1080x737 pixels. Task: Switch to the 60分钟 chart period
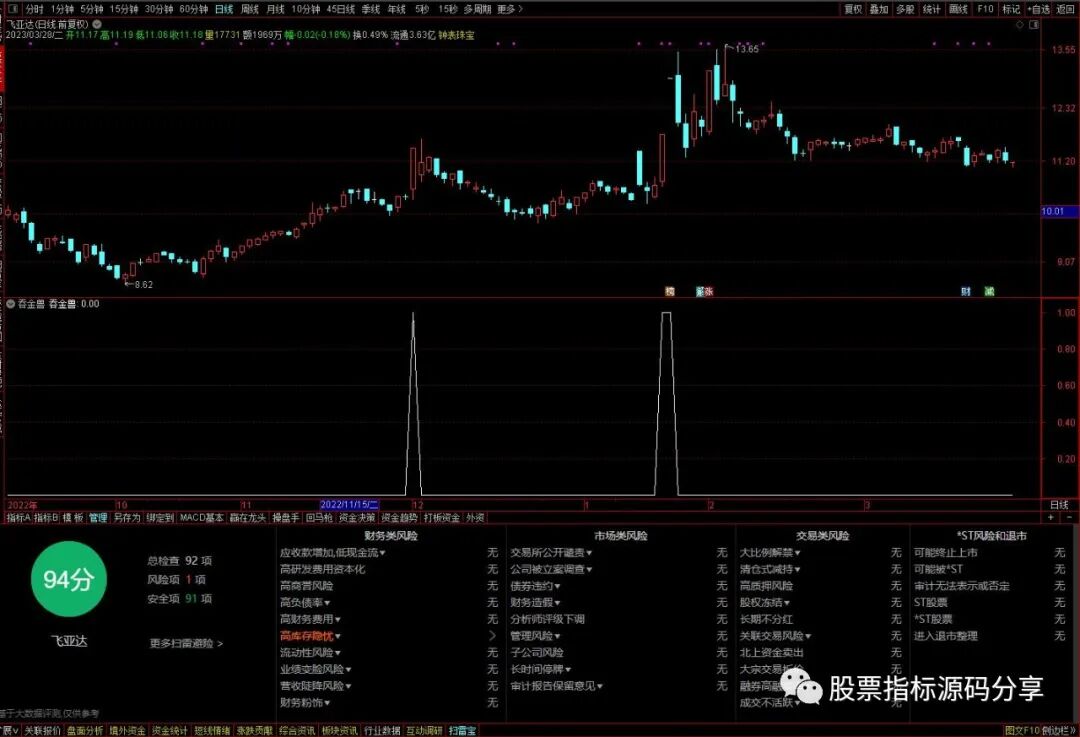coord(194,9)
